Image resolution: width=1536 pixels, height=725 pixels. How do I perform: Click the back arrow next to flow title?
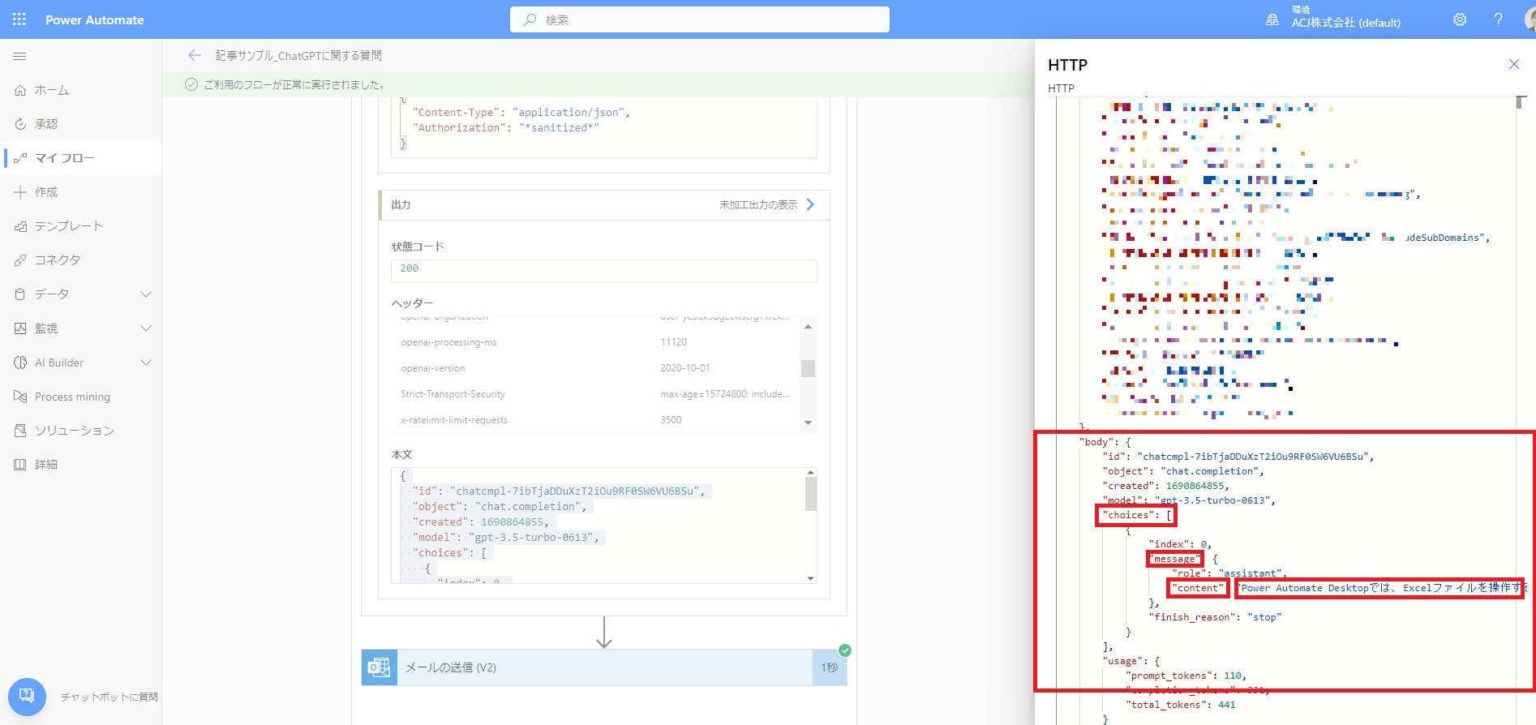[x=195, y=57]
